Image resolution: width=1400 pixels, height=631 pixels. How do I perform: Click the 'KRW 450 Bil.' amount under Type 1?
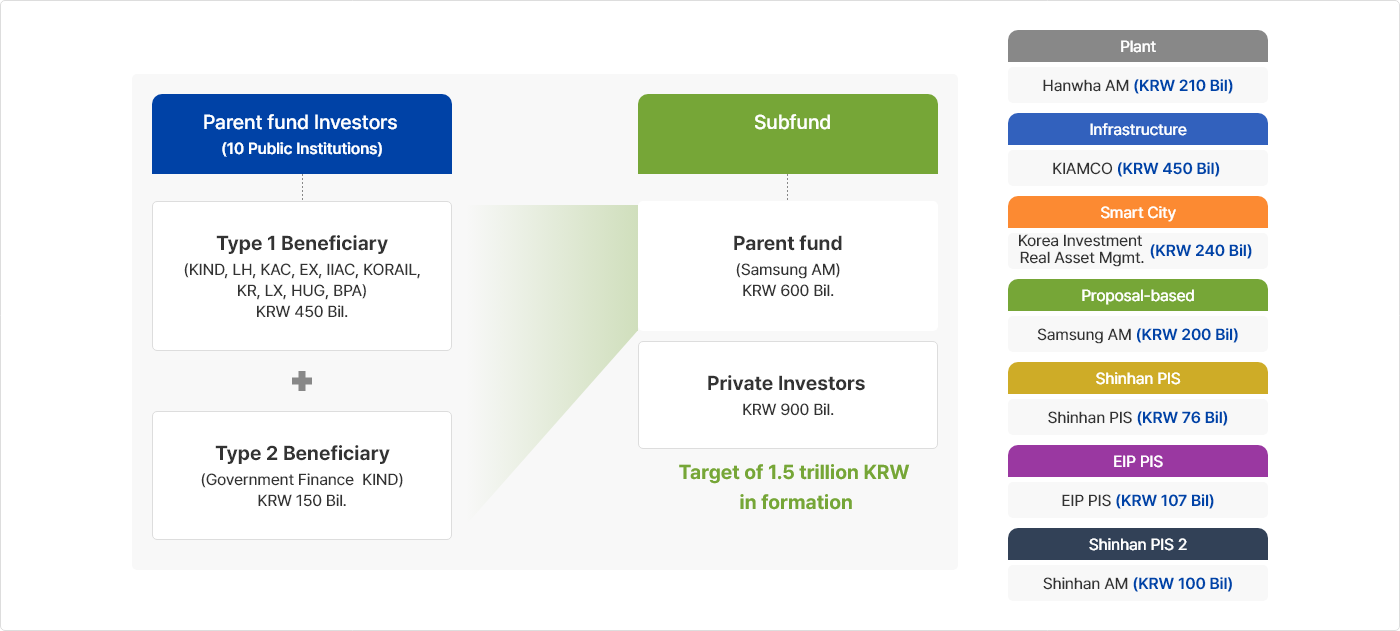(302, 311)
